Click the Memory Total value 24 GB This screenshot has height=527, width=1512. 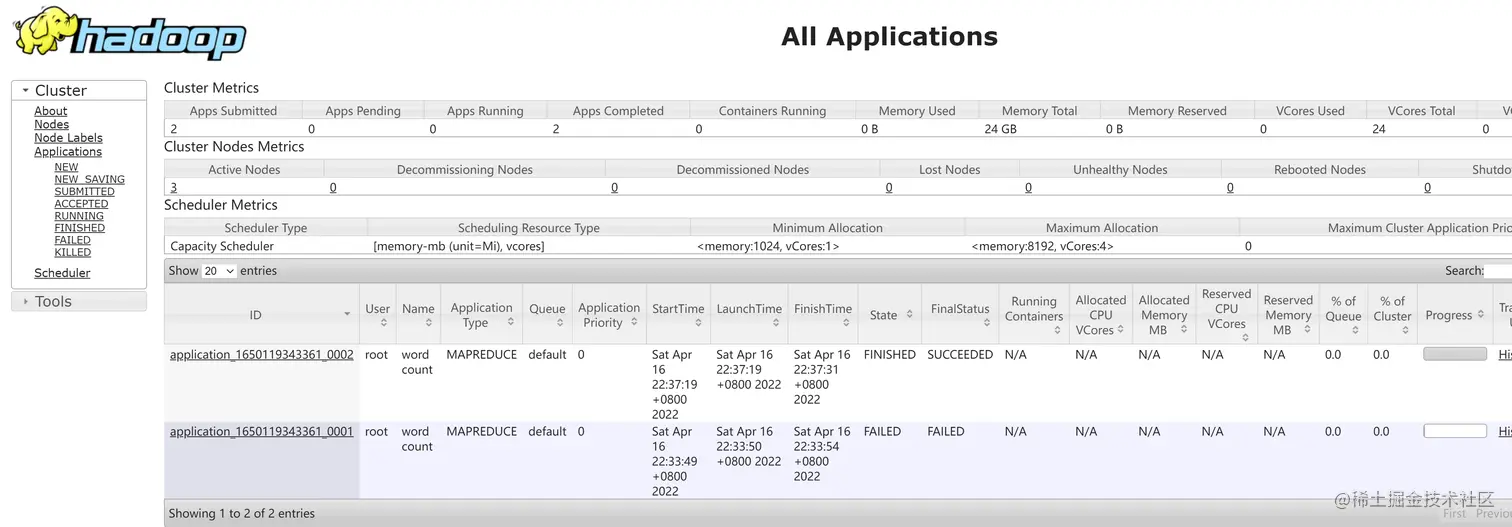click(x=1000, y=129)
